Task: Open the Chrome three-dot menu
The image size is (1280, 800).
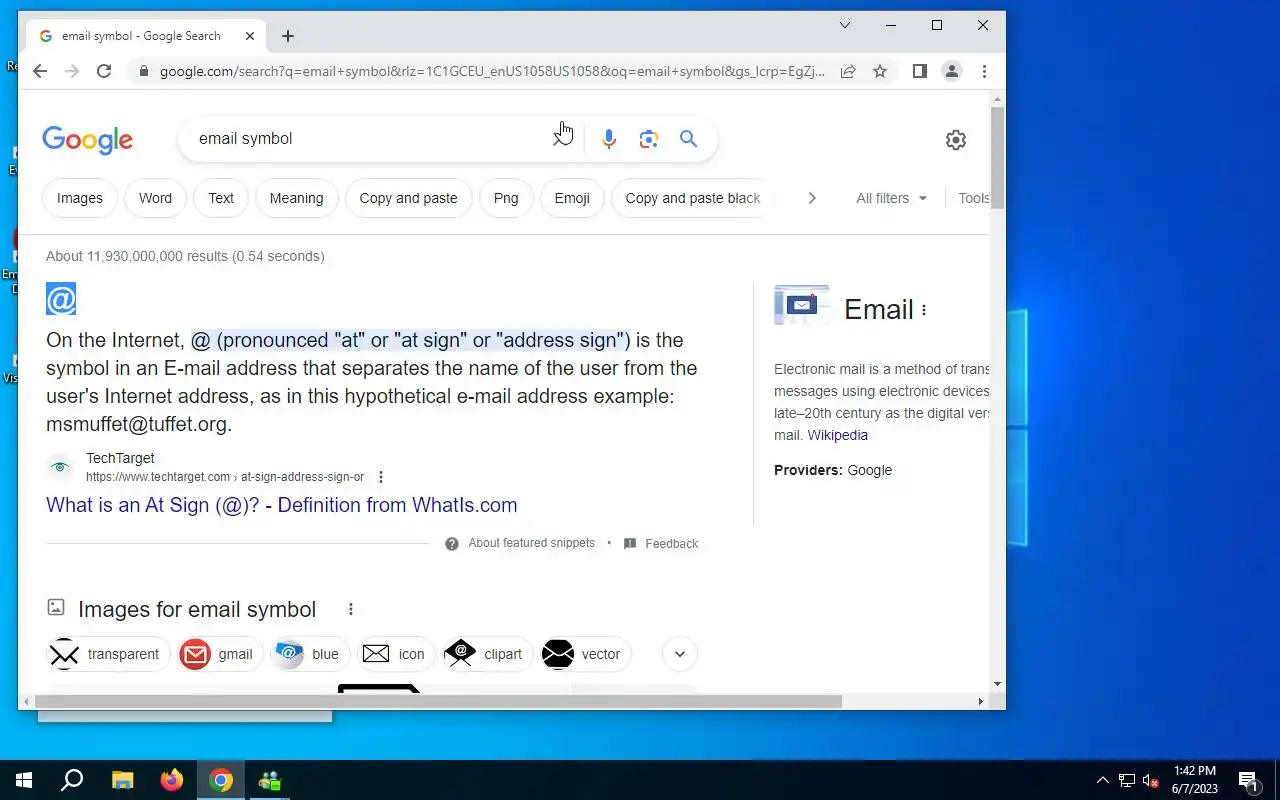Action: [x=984, y=71]
